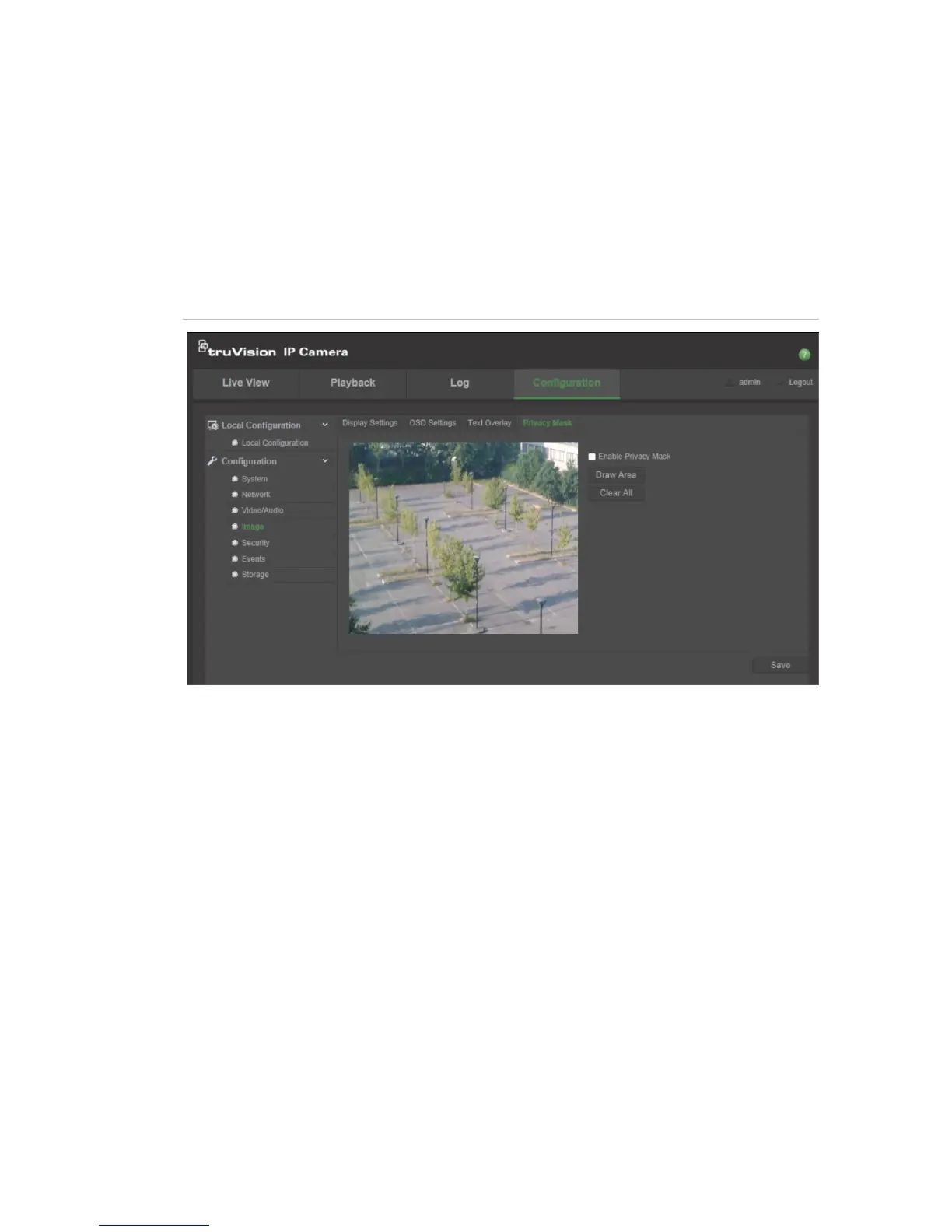Click the Draw Area button

click(x=616, y=475)
